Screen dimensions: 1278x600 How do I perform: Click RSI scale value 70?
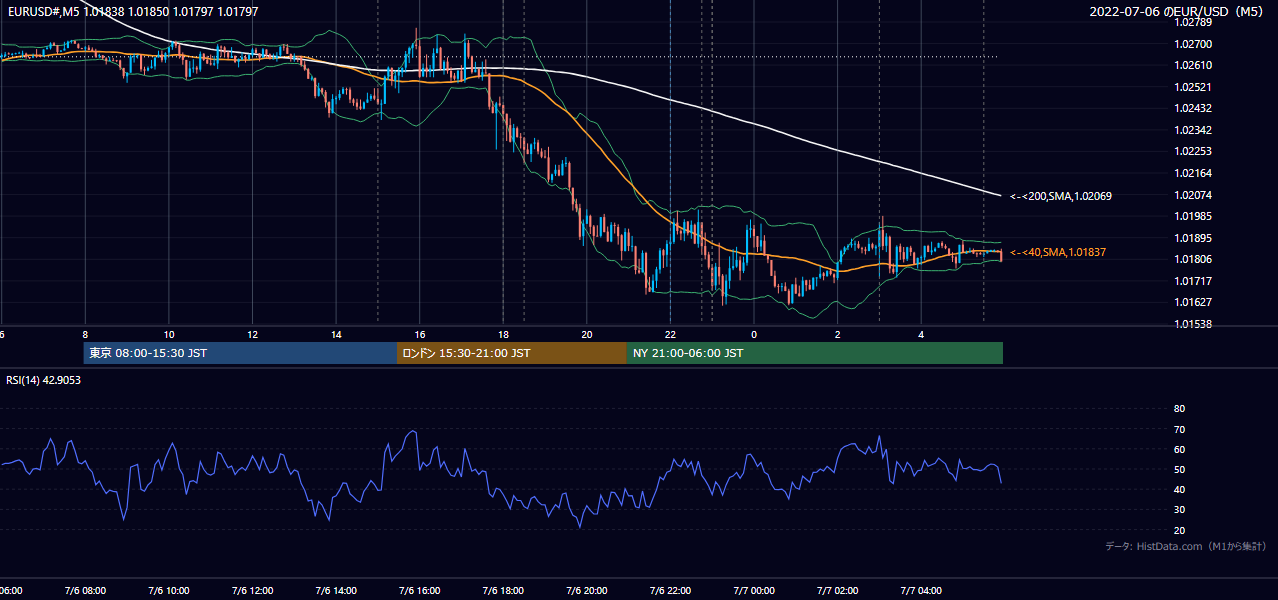coord(1179,429)
